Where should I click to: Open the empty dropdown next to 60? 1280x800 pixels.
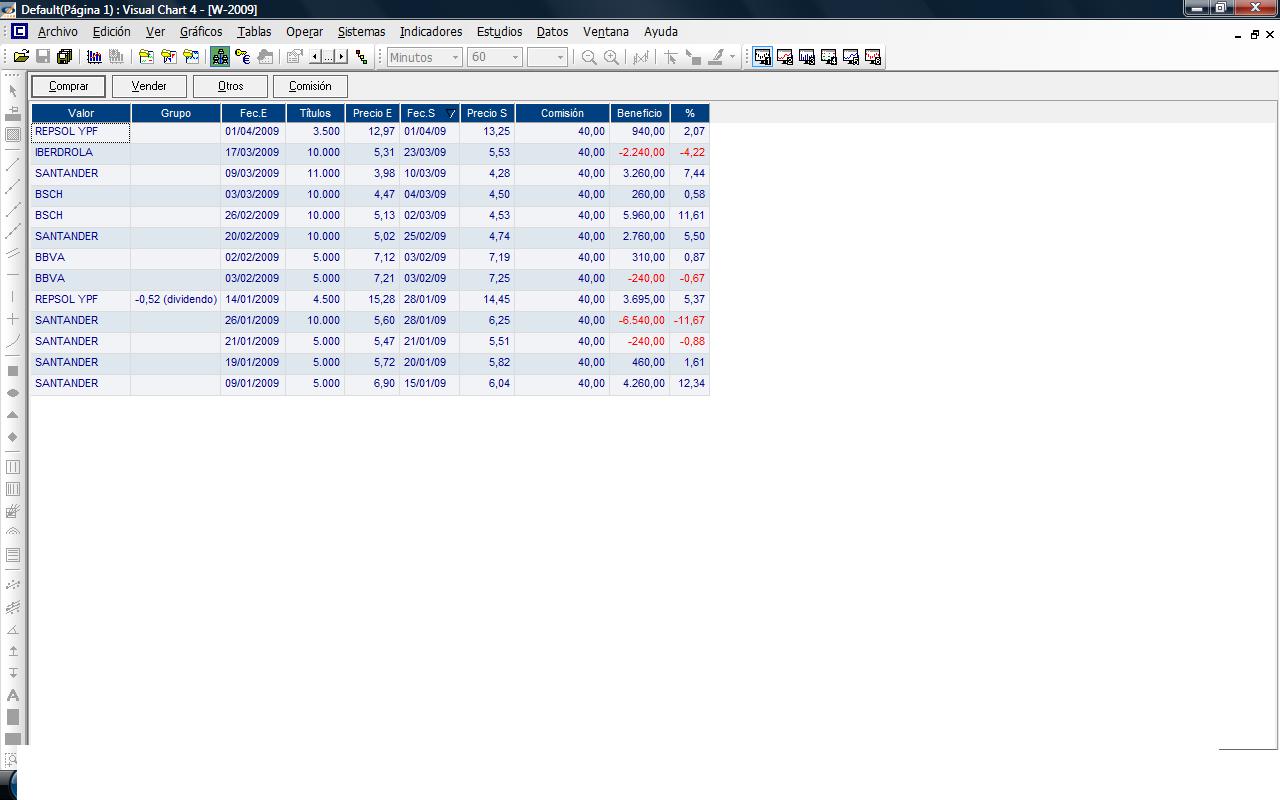547,57
